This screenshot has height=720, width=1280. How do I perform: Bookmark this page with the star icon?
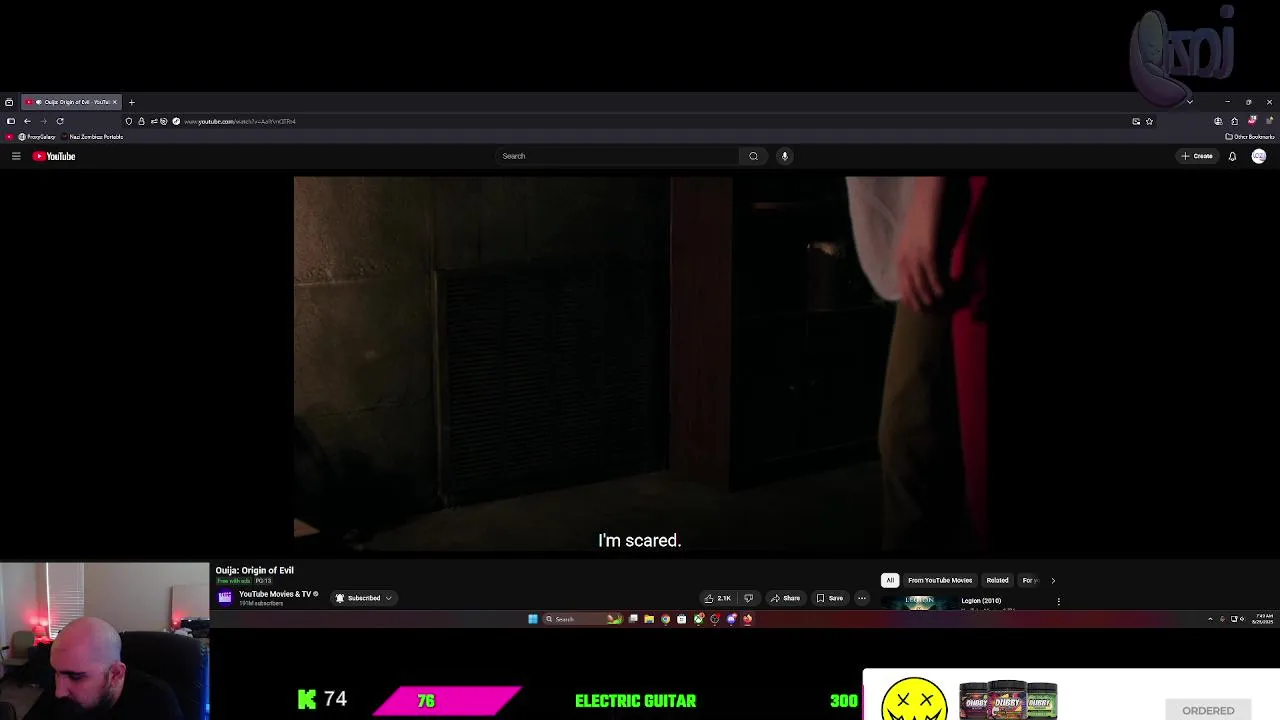1149,121
